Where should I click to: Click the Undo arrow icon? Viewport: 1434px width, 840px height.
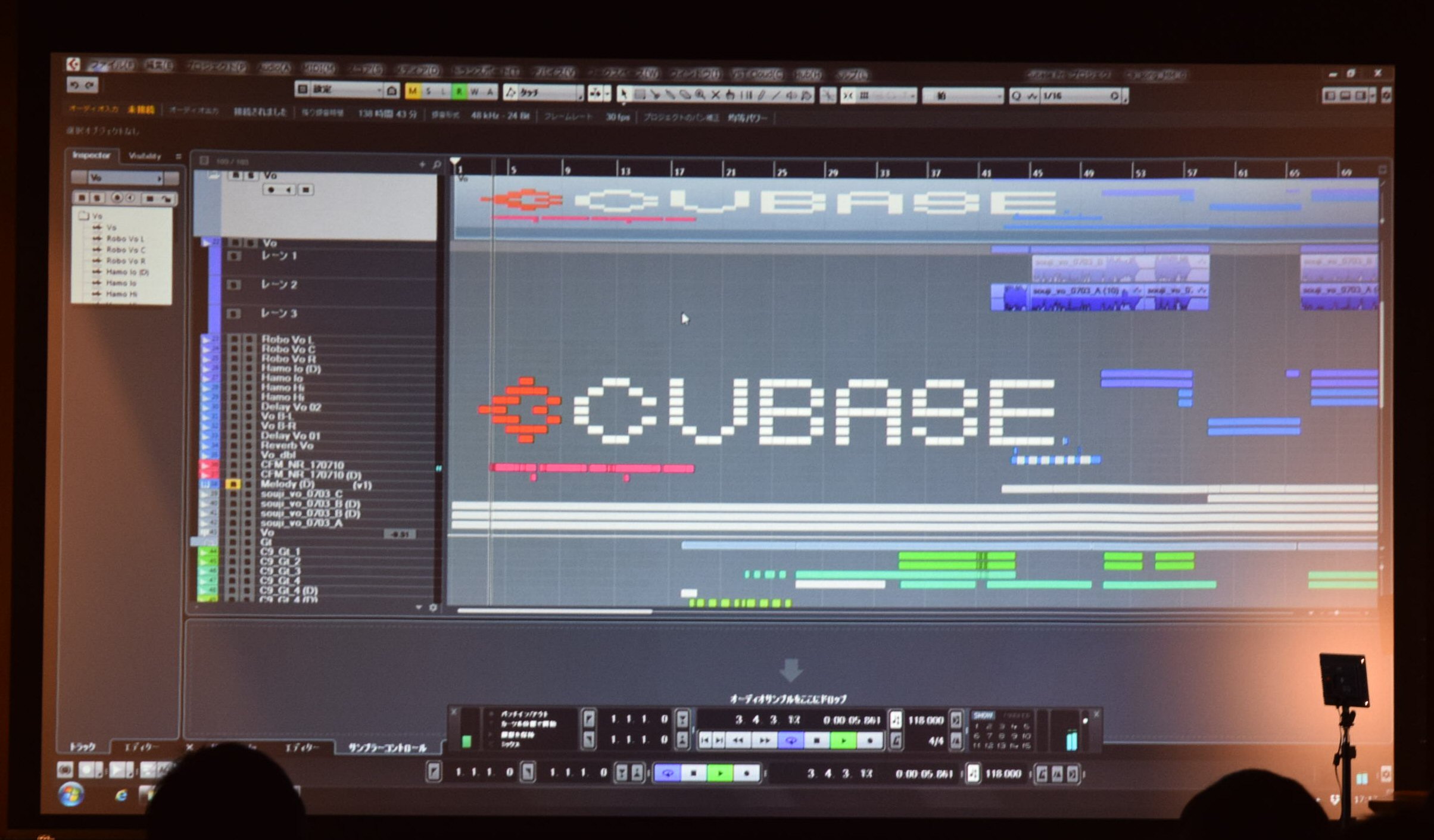point(75,86)
